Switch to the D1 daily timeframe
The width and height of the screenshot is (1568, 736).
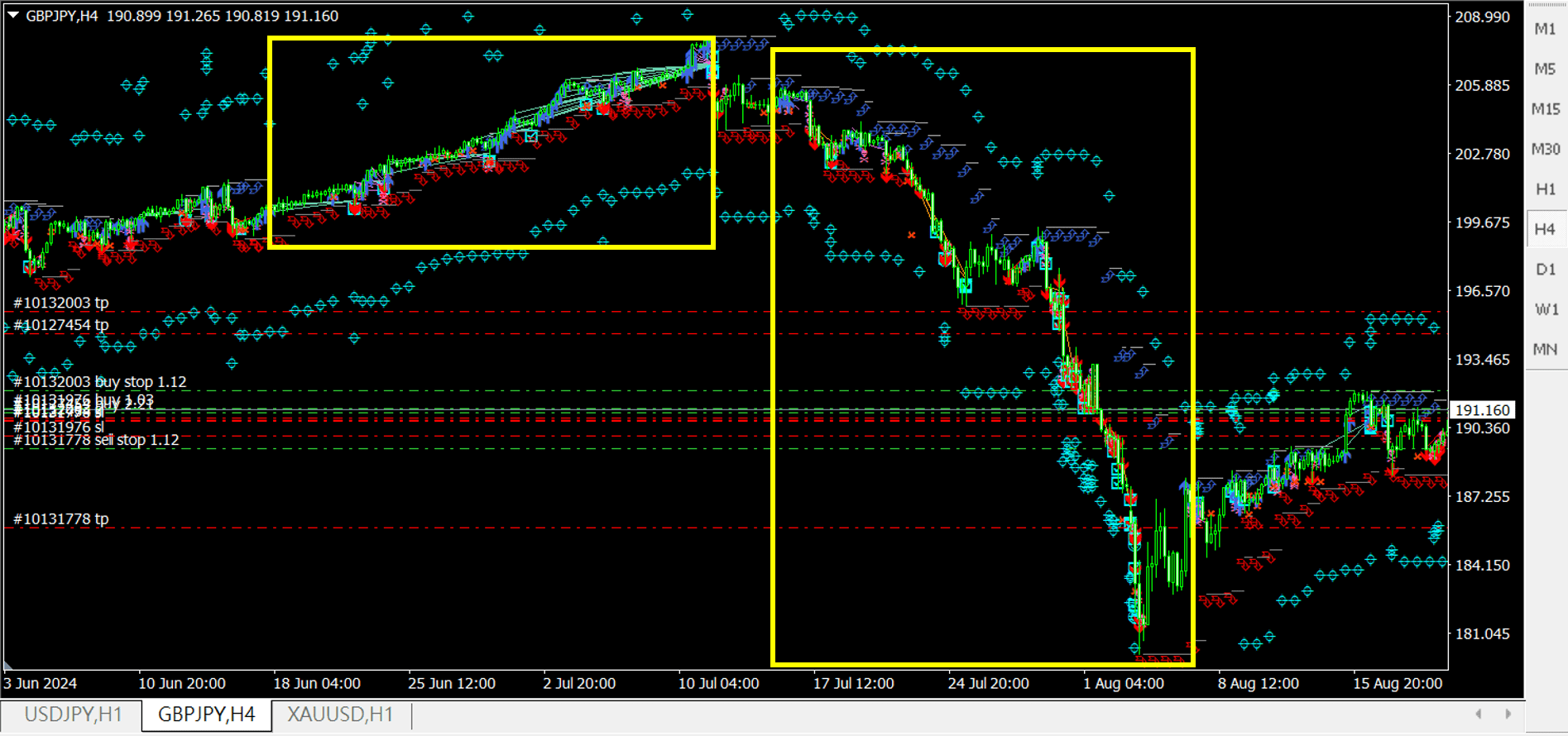pos(1544,270)
